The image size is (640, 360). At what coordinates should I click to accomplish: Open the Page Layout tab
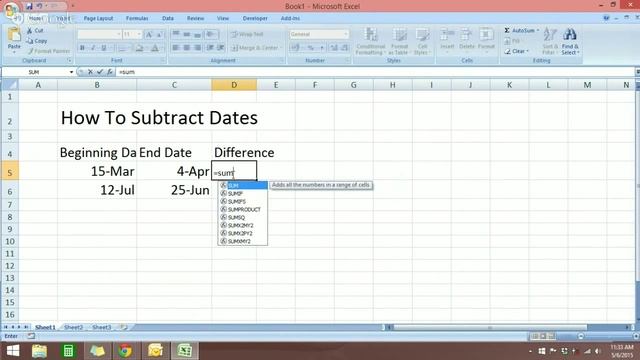[98, 18]
